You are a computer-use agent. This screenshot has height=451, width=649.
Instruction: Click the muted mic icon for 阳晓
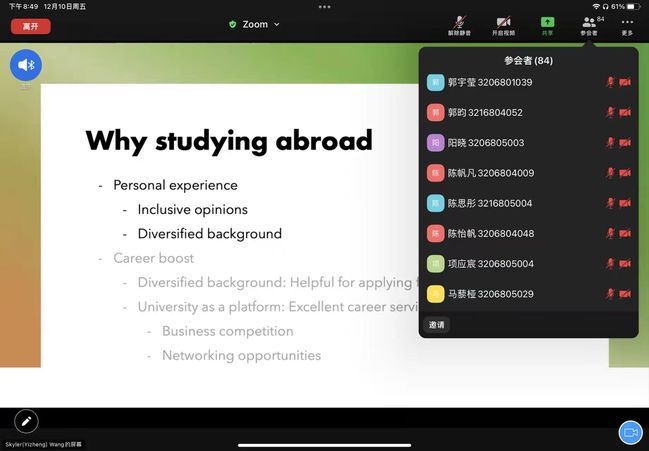tap(609, 143)
